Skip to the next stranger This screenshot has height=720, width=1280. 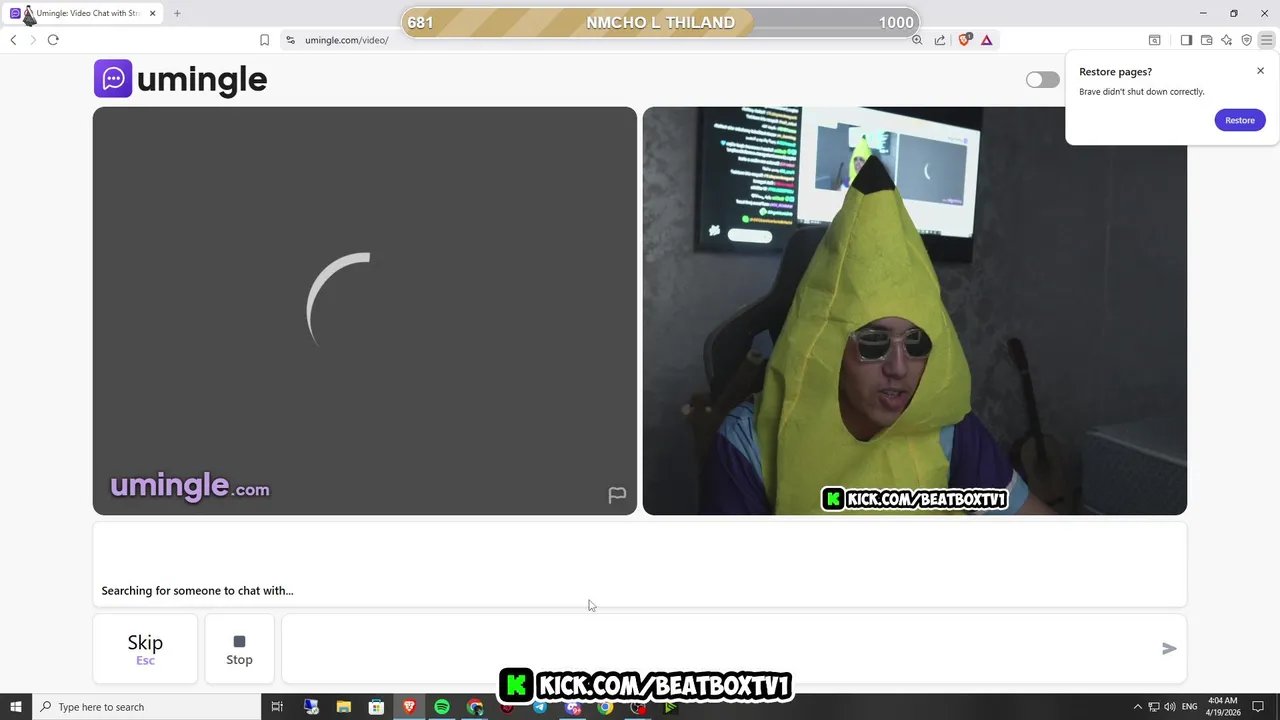click(145, 649)
